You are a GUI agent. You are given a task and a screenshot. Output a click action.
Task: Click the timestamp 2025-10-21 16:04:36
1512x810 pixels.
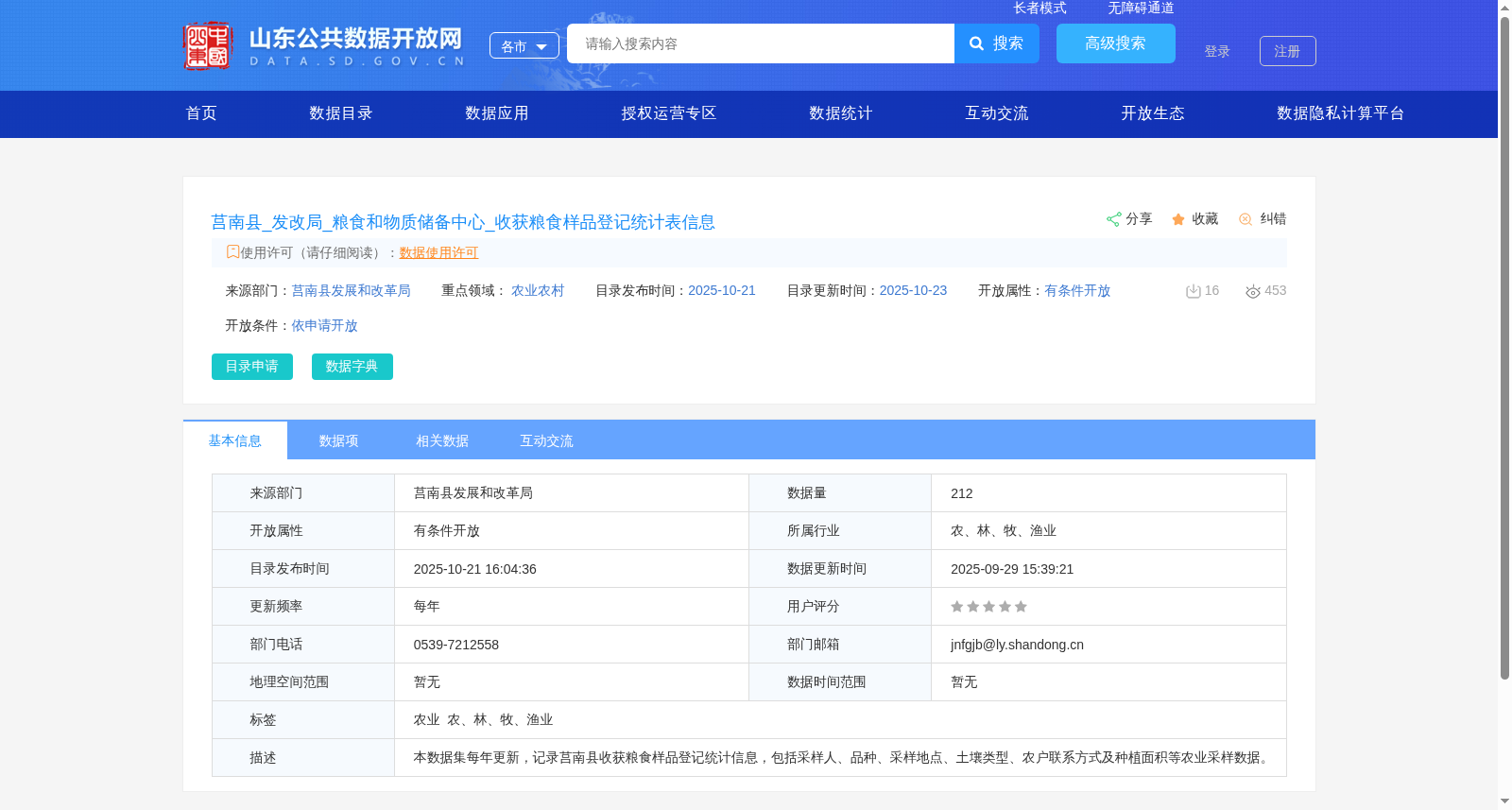tap(475, 569)
